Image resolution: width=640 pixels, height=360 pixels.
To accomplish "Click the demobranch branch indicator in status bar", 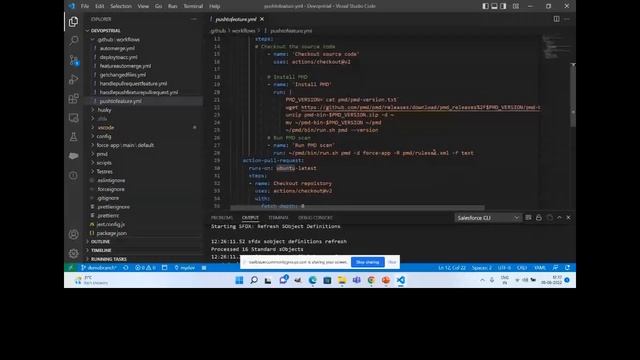I will click(x=99, y=268).
